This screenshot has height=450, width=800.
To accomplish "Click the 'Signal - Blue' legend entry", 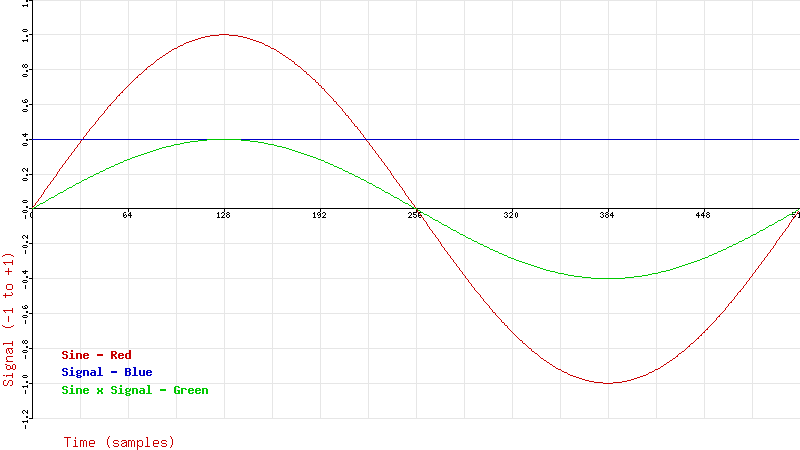I will point(107,372).
